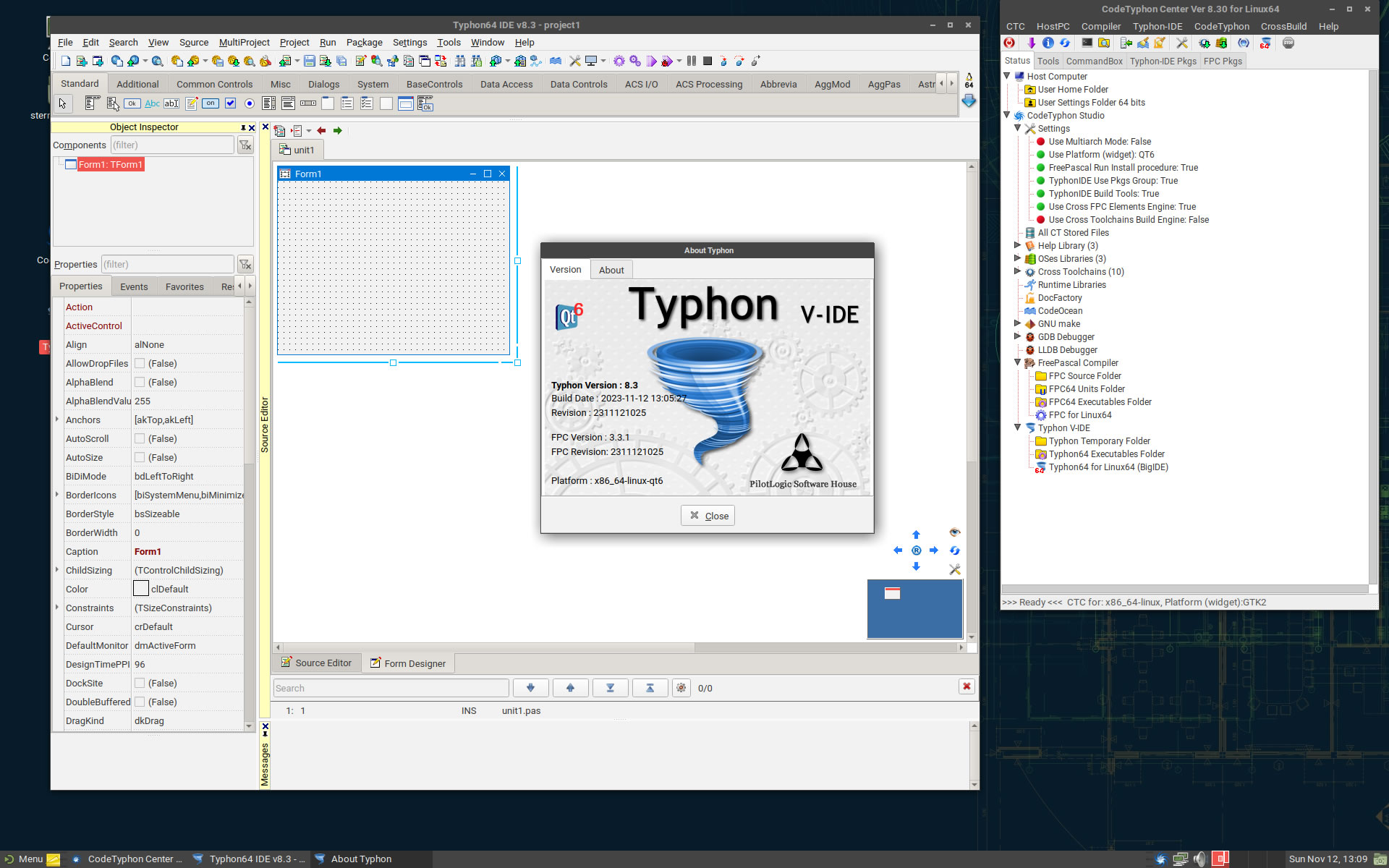Click the find-next down arrow button

coord(530,688)
